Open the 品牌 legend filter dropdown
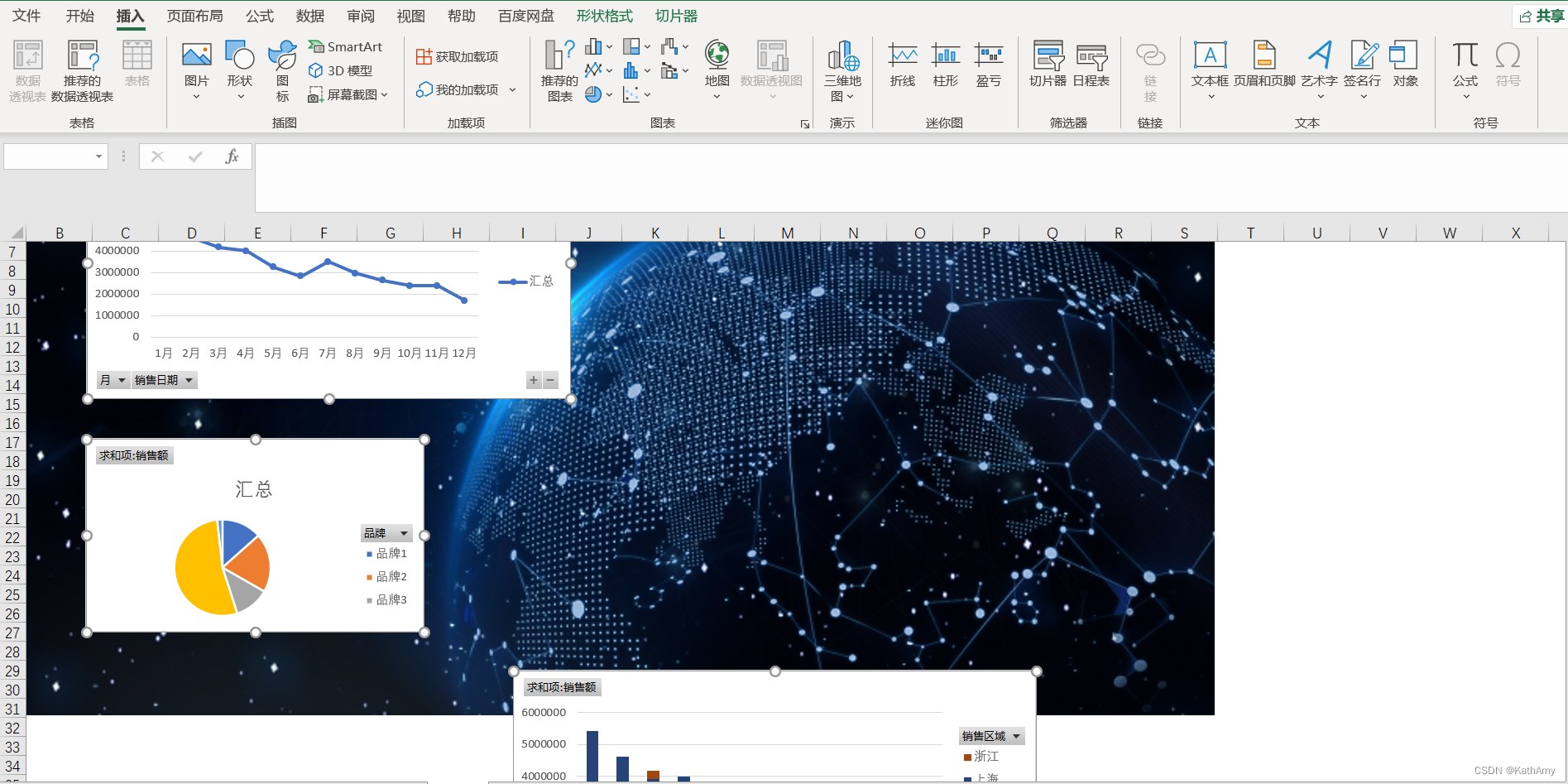Viewport: 1568px width, 784px height. point(386,533)
